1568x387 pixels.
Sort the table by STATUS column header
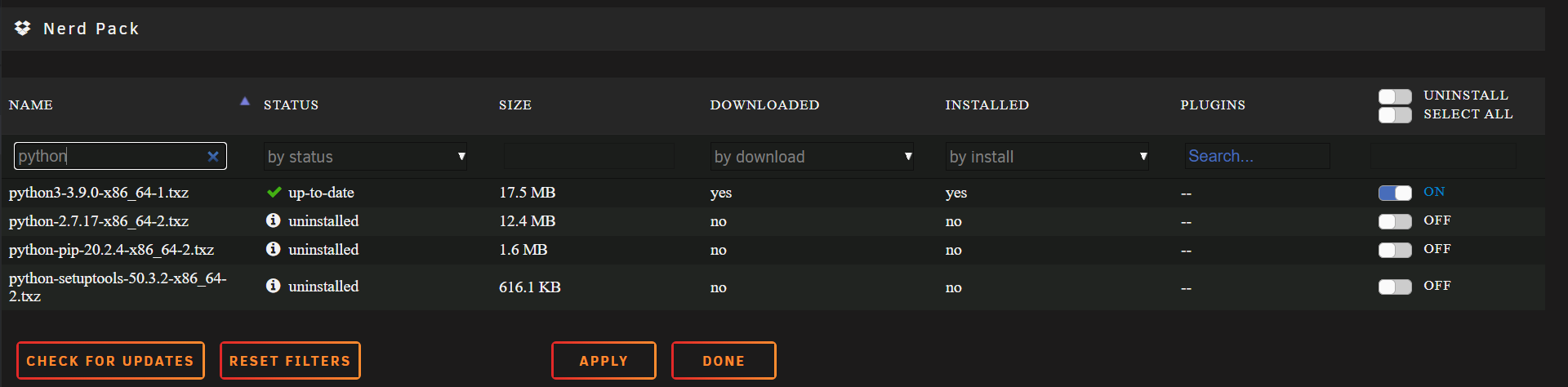[x=292, y=105]
